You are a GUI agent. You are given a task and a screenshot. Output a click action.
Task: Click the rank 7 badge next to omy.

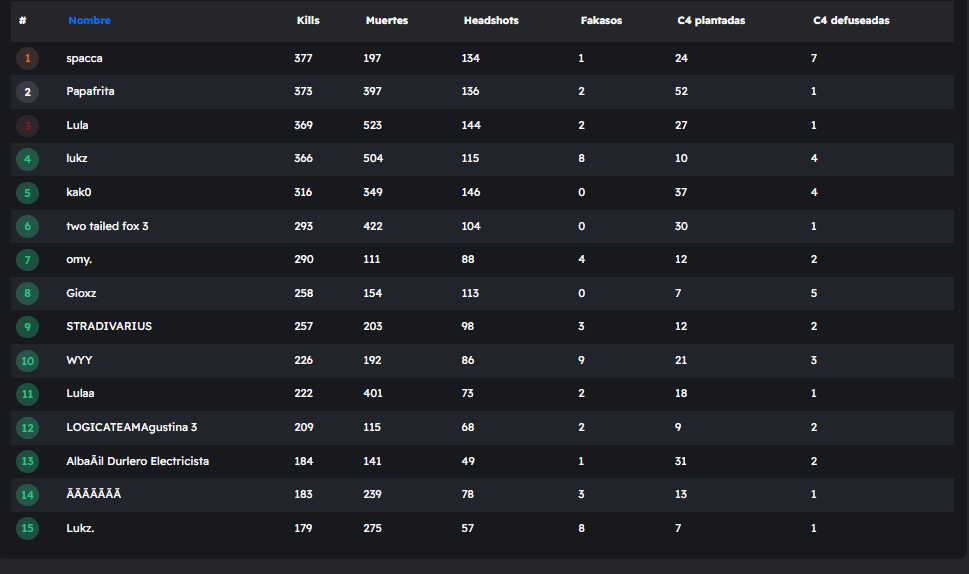point(27,260)
